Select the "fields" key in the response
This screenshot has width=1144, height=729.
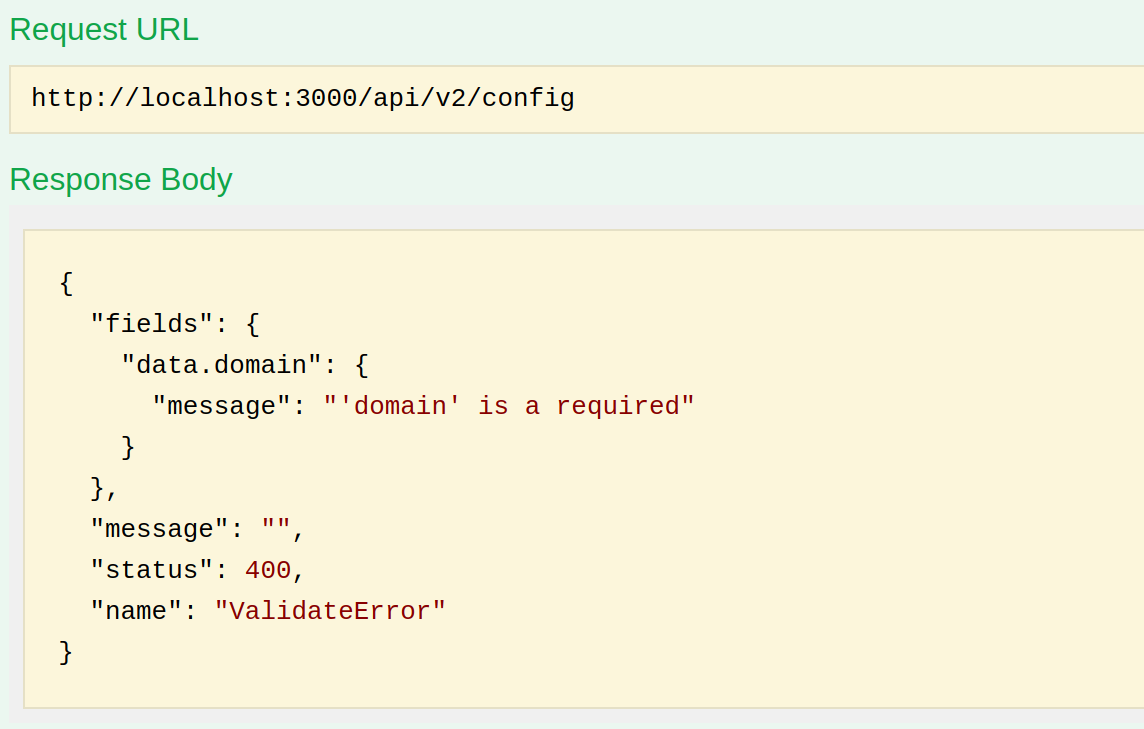click(152, 324)
